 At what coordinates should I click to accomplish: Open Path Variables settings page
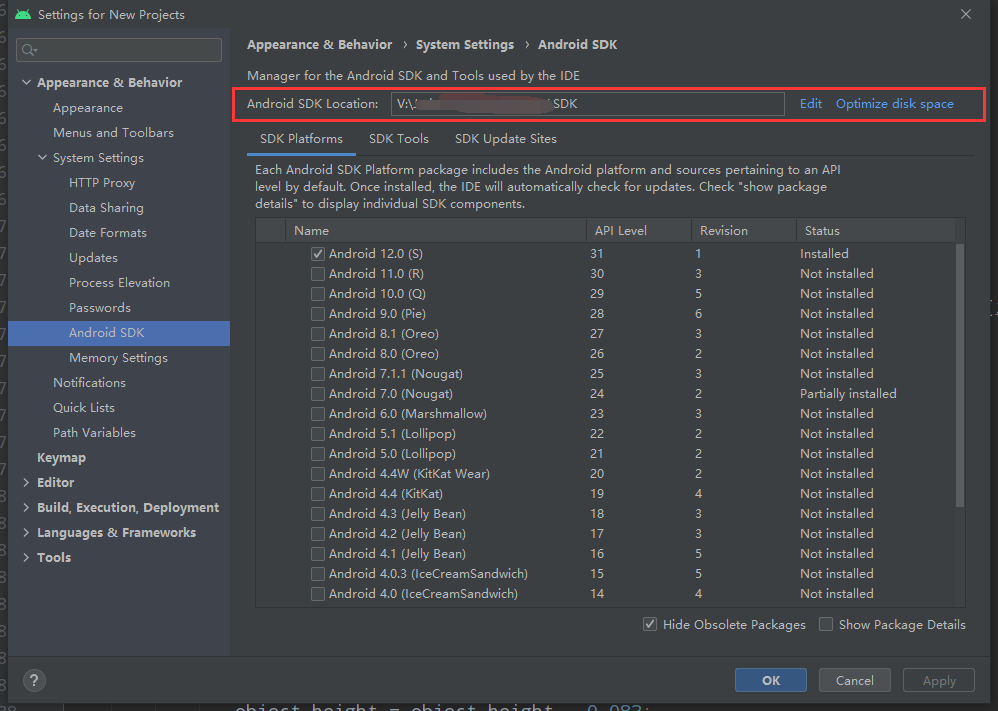pos(94,432)
